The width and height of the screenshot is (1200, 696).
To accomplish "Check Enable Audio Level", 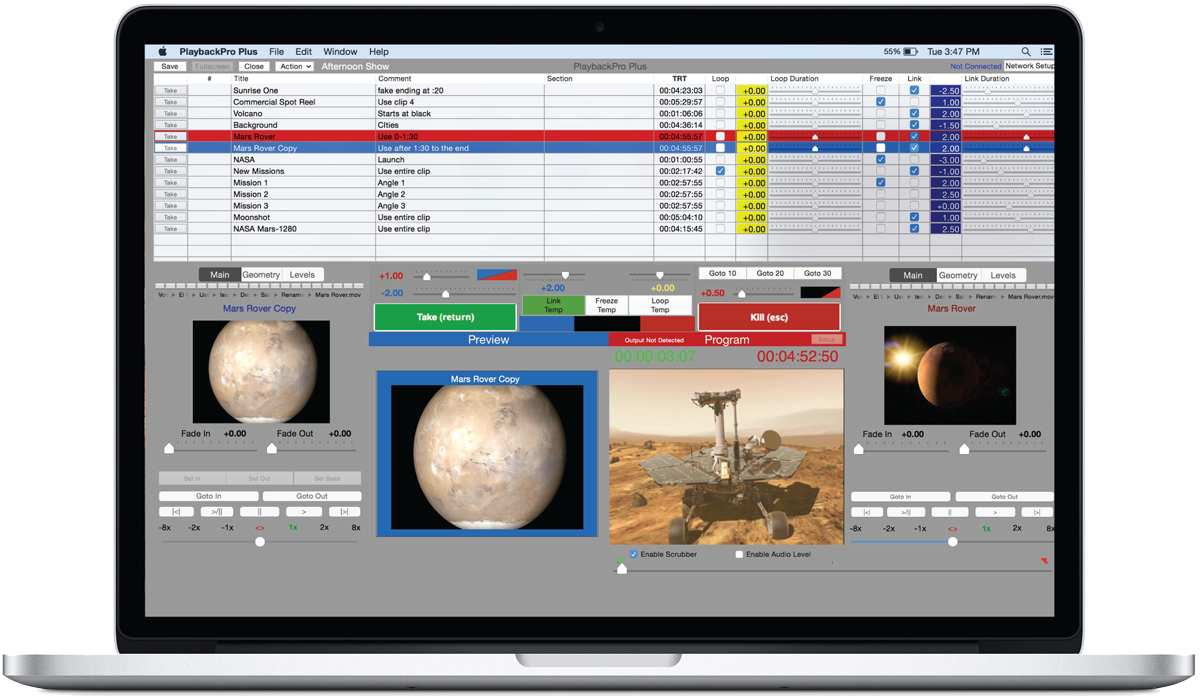I will (739, 554).
